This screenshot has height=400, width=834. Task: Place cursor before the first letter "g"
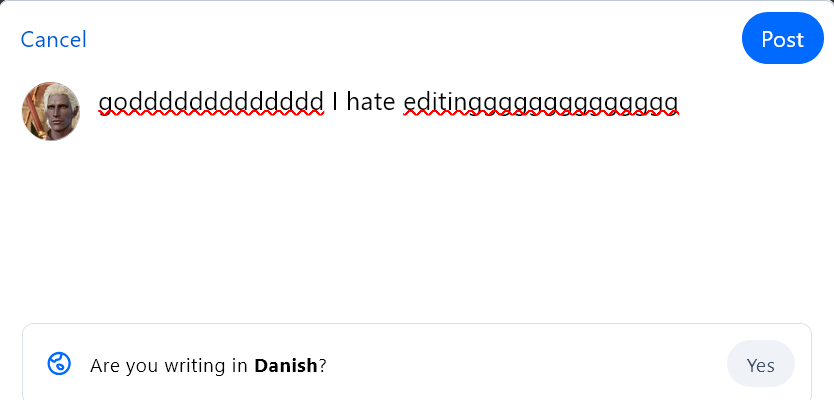coord(99,101)
